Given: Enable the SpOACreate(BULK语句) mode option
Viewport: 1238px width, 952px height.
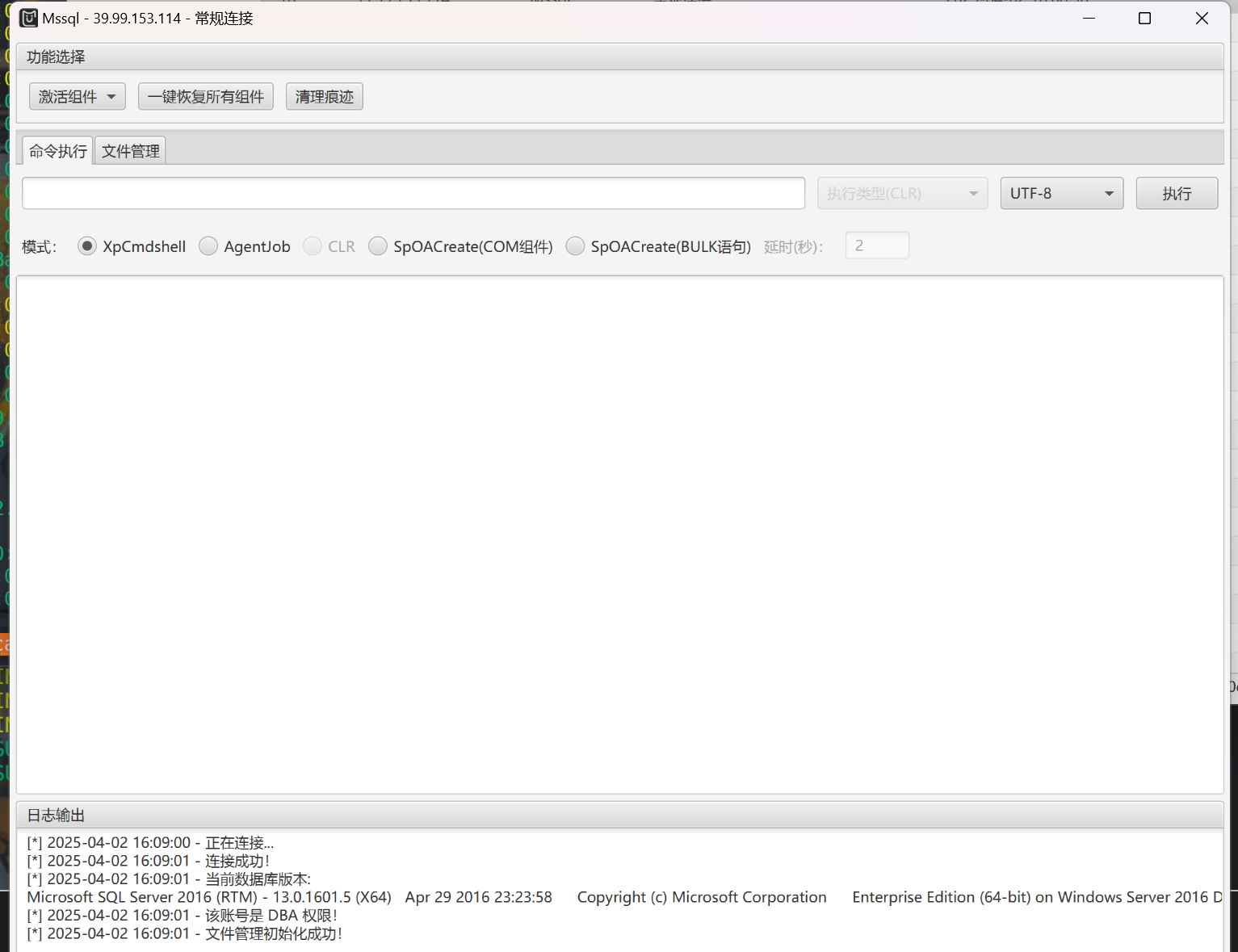Looking at the screenshot, I should tap(575, 246).
